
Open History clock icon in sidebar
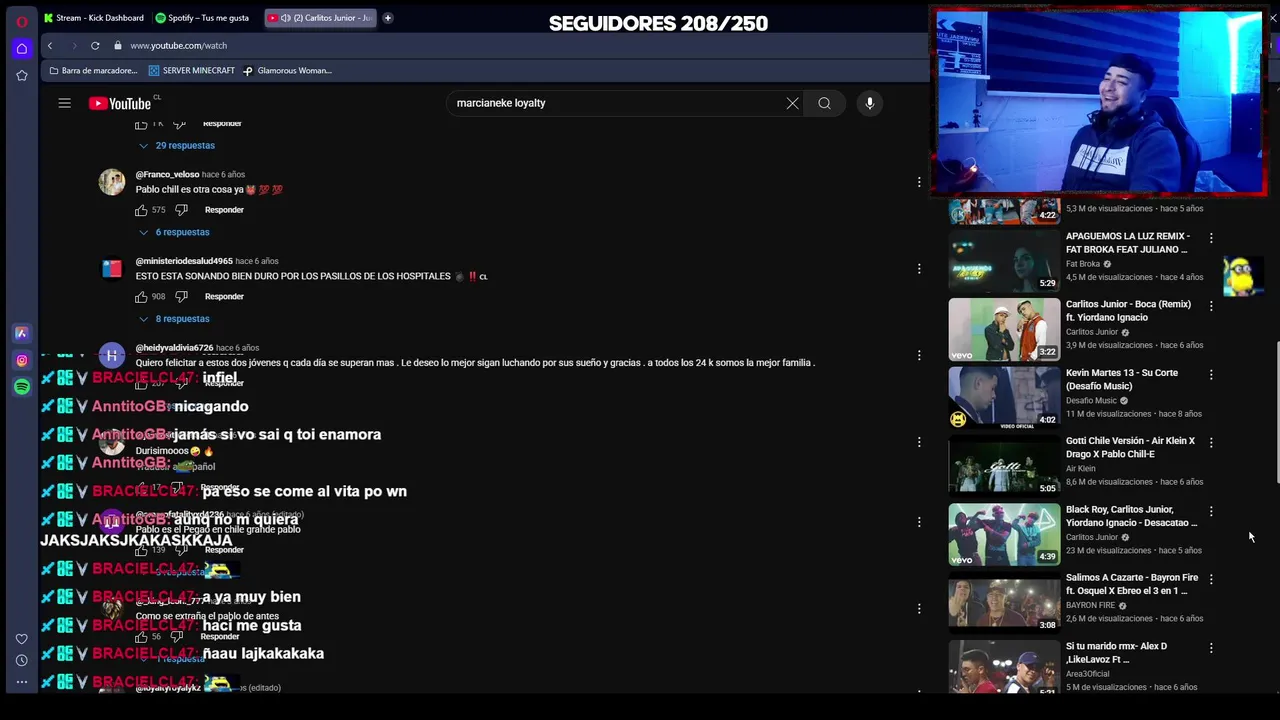point(22,660)
